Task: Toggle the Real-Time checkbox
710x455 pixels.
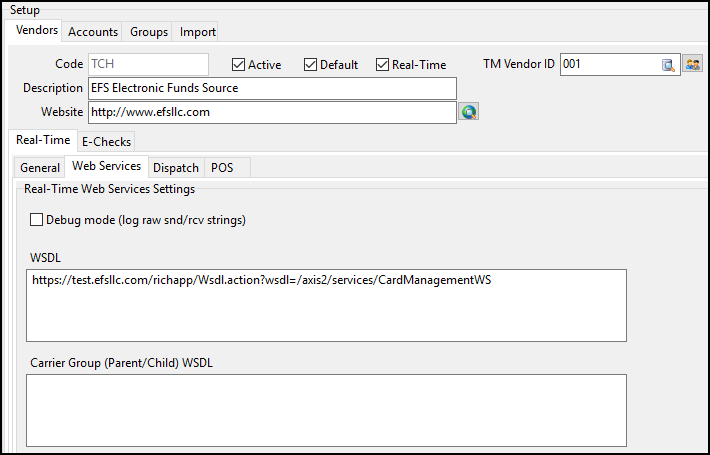Action: click(x=382, y=65)
